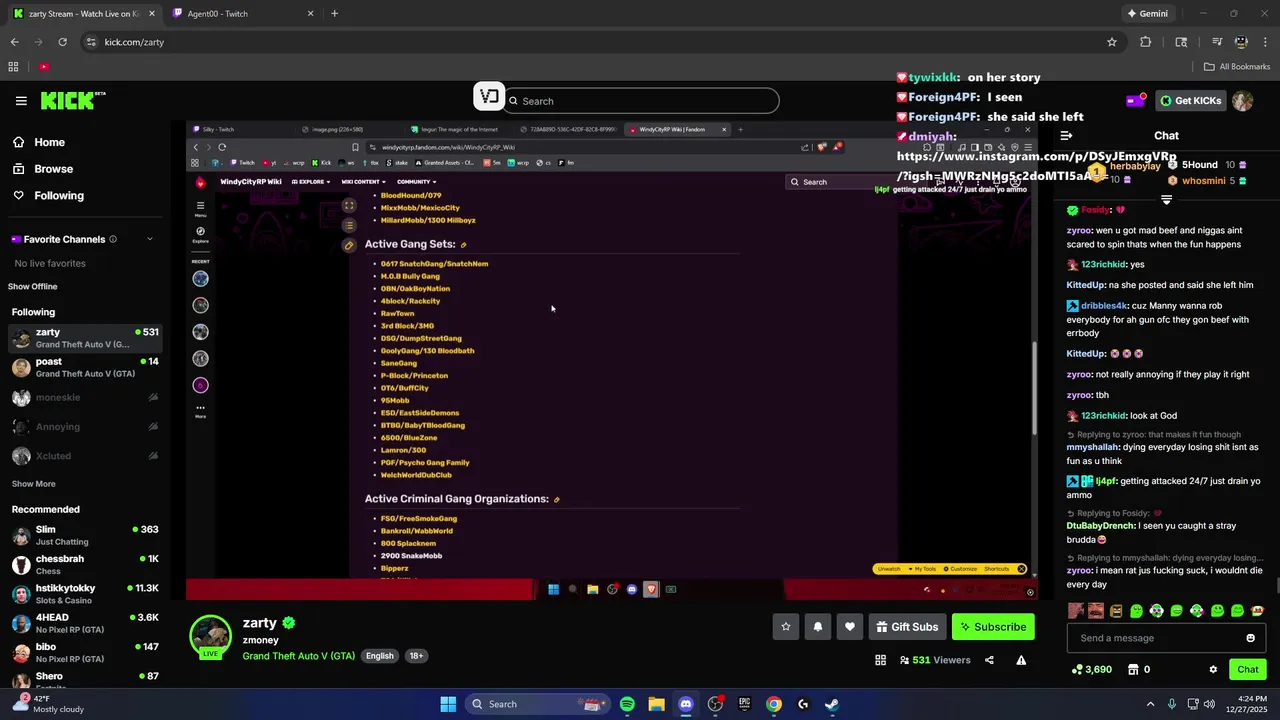Click the English language tag

pos(379,656)
